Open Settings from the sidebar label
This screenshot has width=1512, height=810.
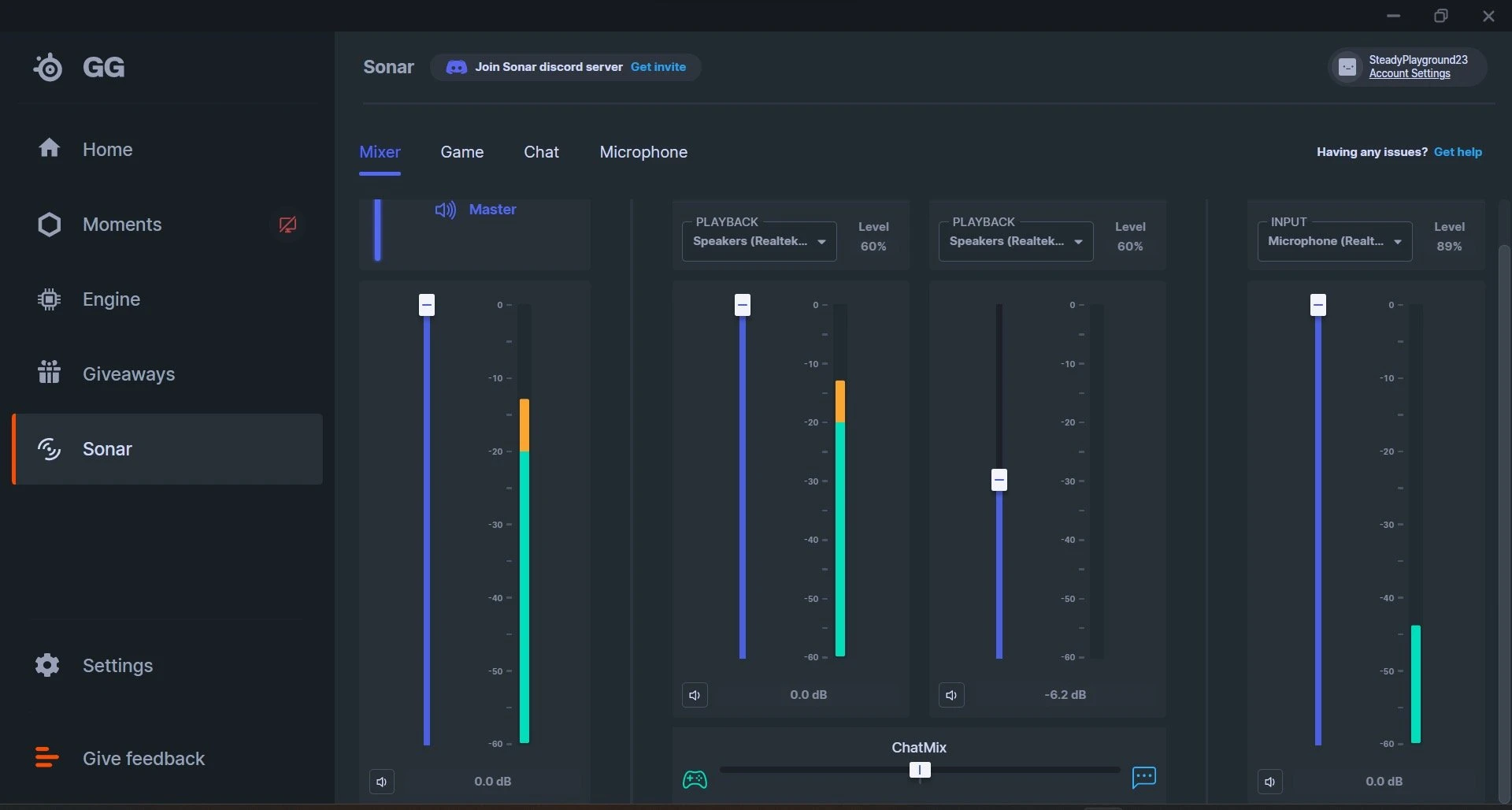click(118, 666)
